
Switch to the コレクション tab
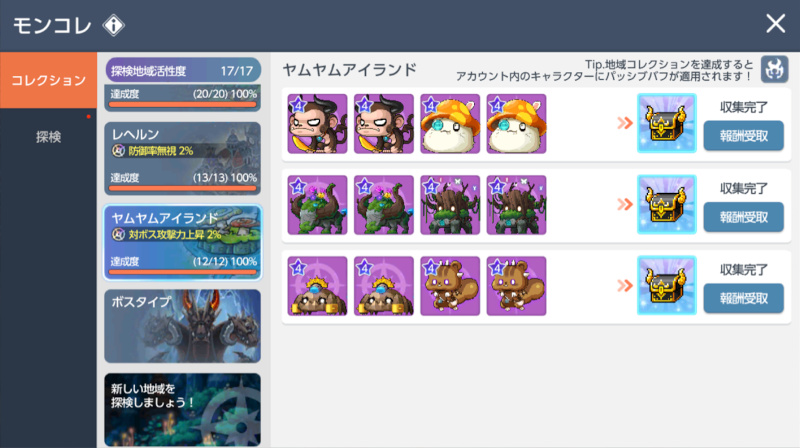click(x=48, y=80)
